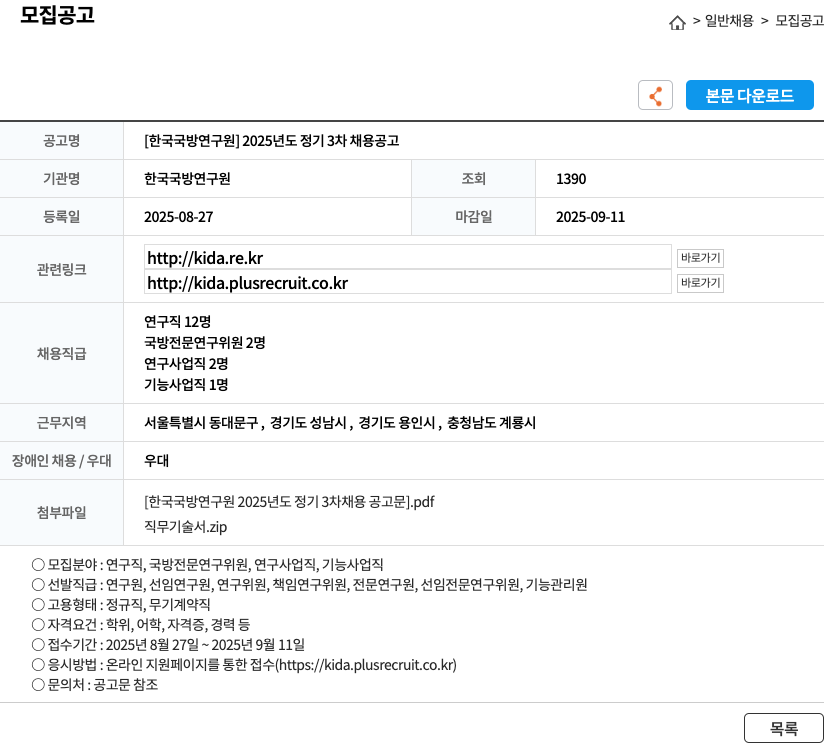824x744 pixels.
Task: Click the 기능사업직 1명 line
Action: click(x=186, y=384)
